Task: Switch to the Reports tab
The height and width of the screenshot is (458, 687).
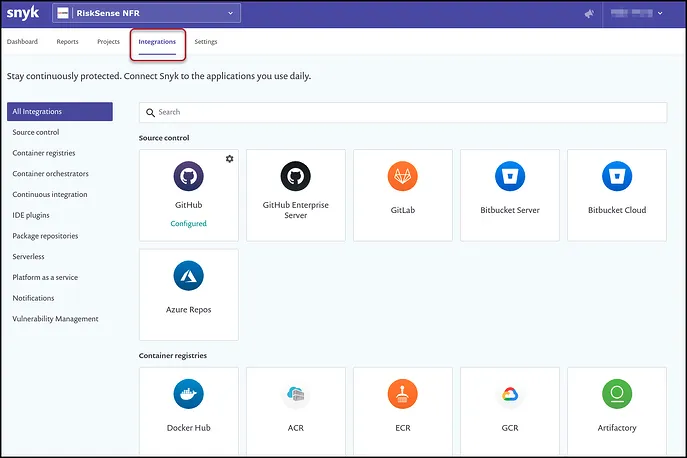Action: pyautogui.click(x=67, y=42)
